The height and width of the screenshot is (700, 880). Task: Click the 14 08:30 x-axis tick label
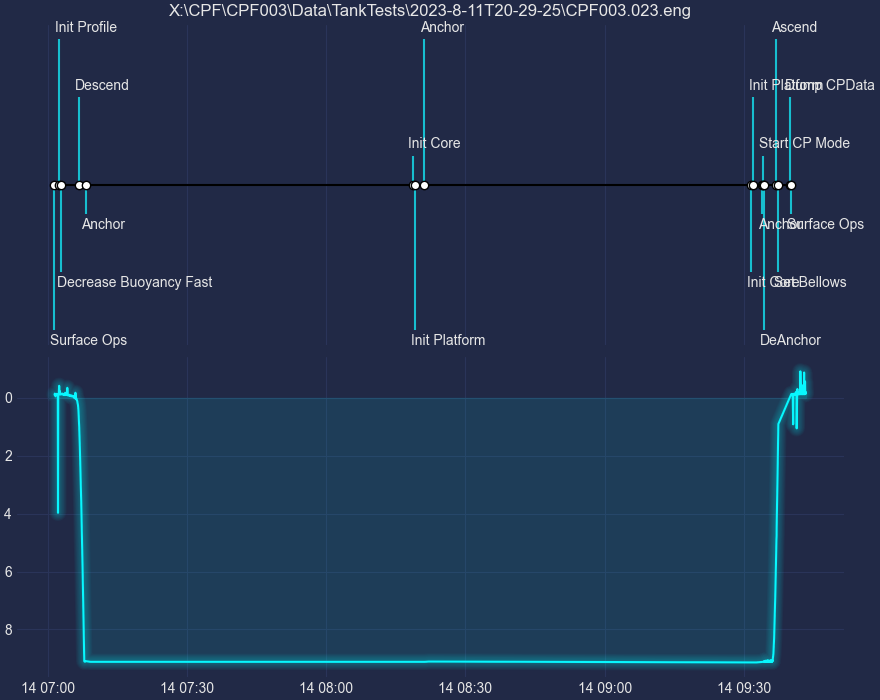(x=465, y=688)
